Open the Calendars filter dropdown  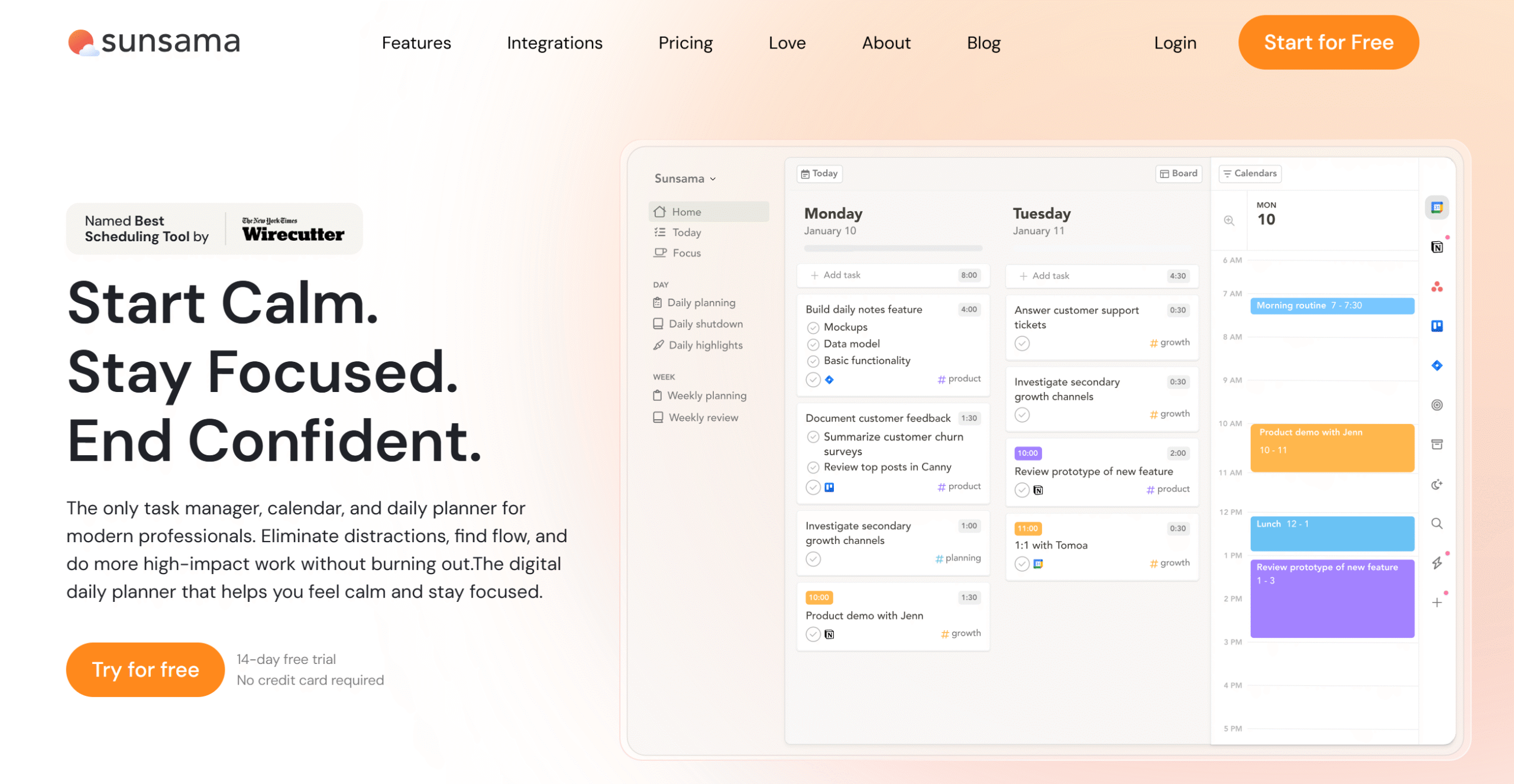[1250, 173]
